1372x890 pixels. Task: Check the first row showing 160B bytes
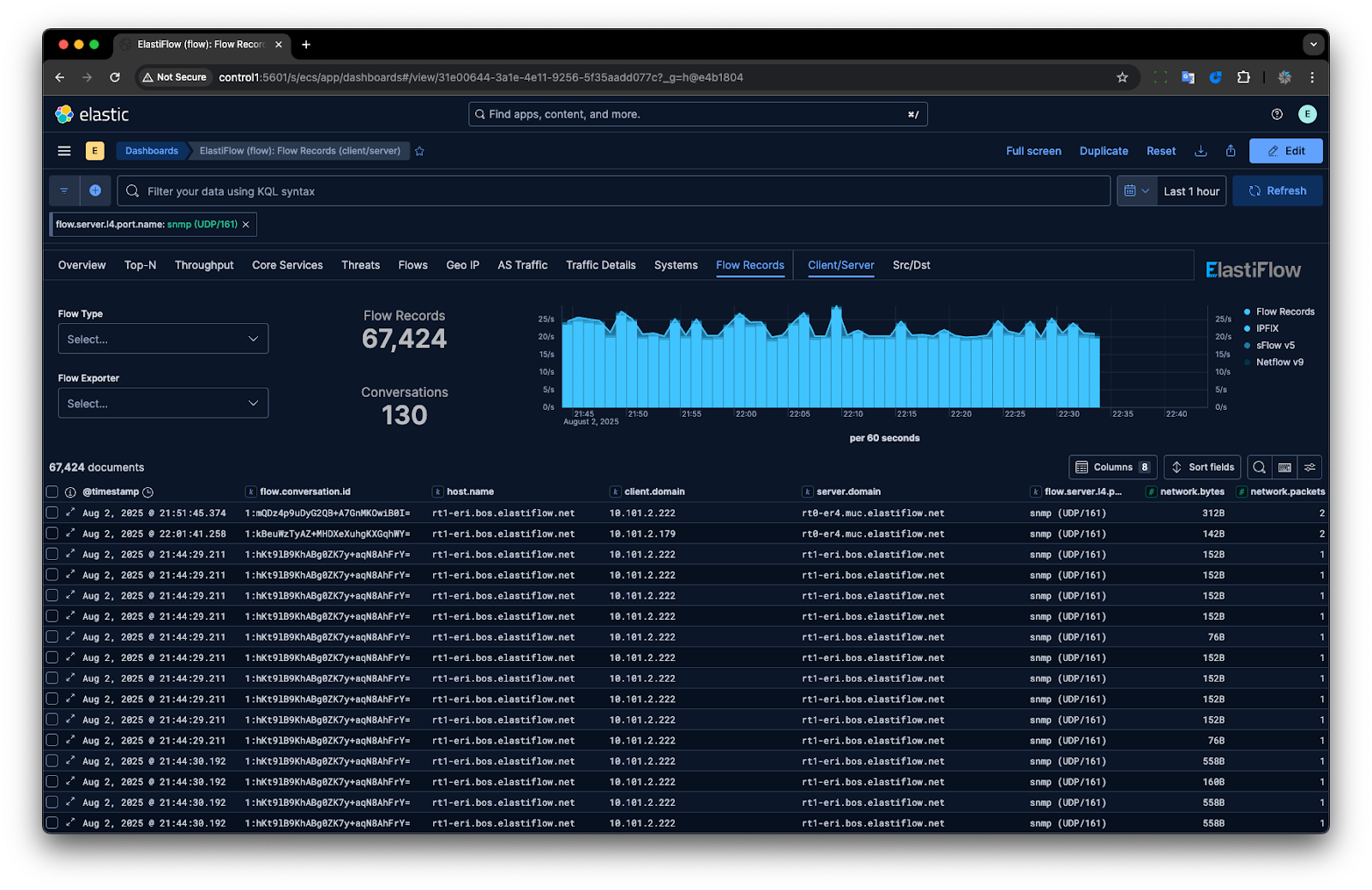click(x=52, y=782)
